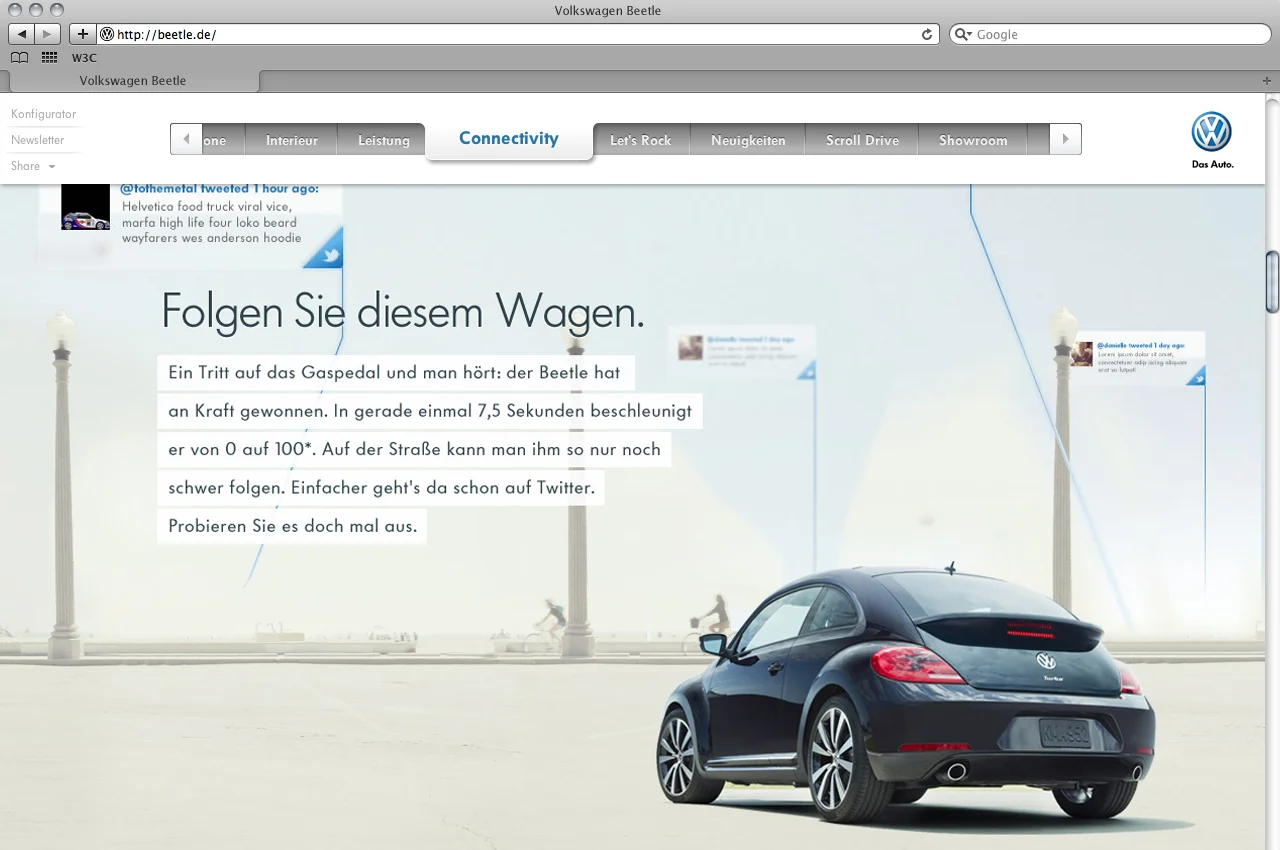Open a new tab with the plus
Screen dimensions: 1280x850
pyautogui.click(x=1267, y=80)
